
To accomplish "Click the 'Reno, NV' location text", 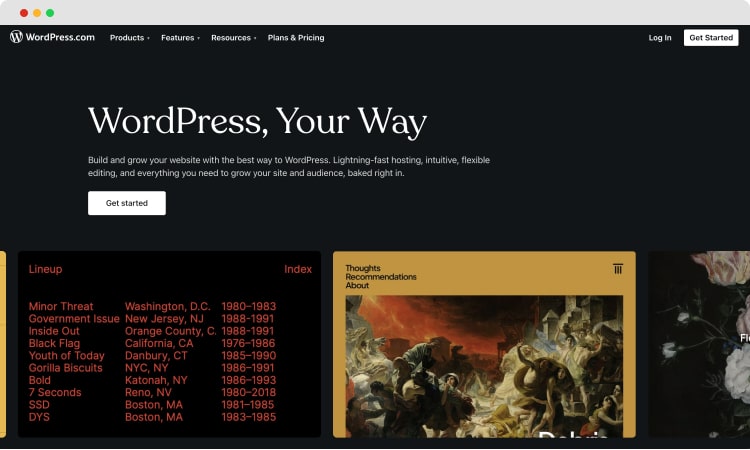I will click(x=148, y=392).
